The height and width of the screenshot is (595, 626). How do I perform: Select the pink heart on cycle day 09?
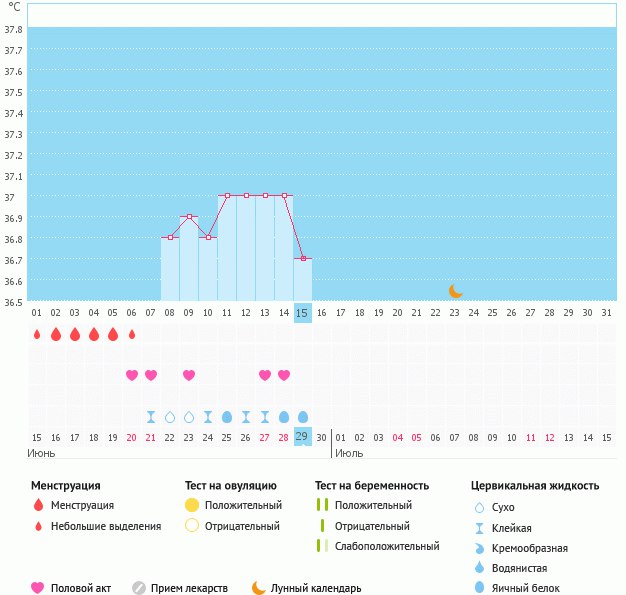pos(189,375)
